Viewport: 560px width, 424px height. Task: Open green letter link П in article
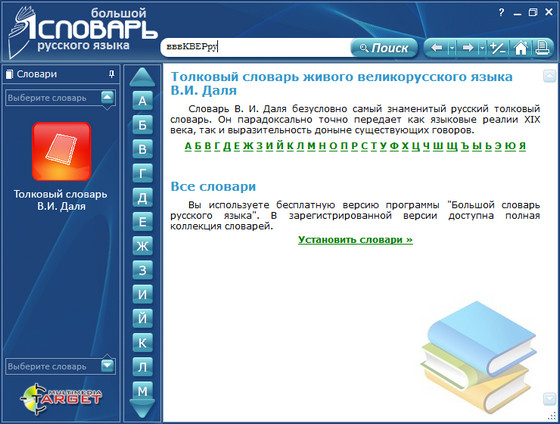pyautogui.click(x=344, y=146)
